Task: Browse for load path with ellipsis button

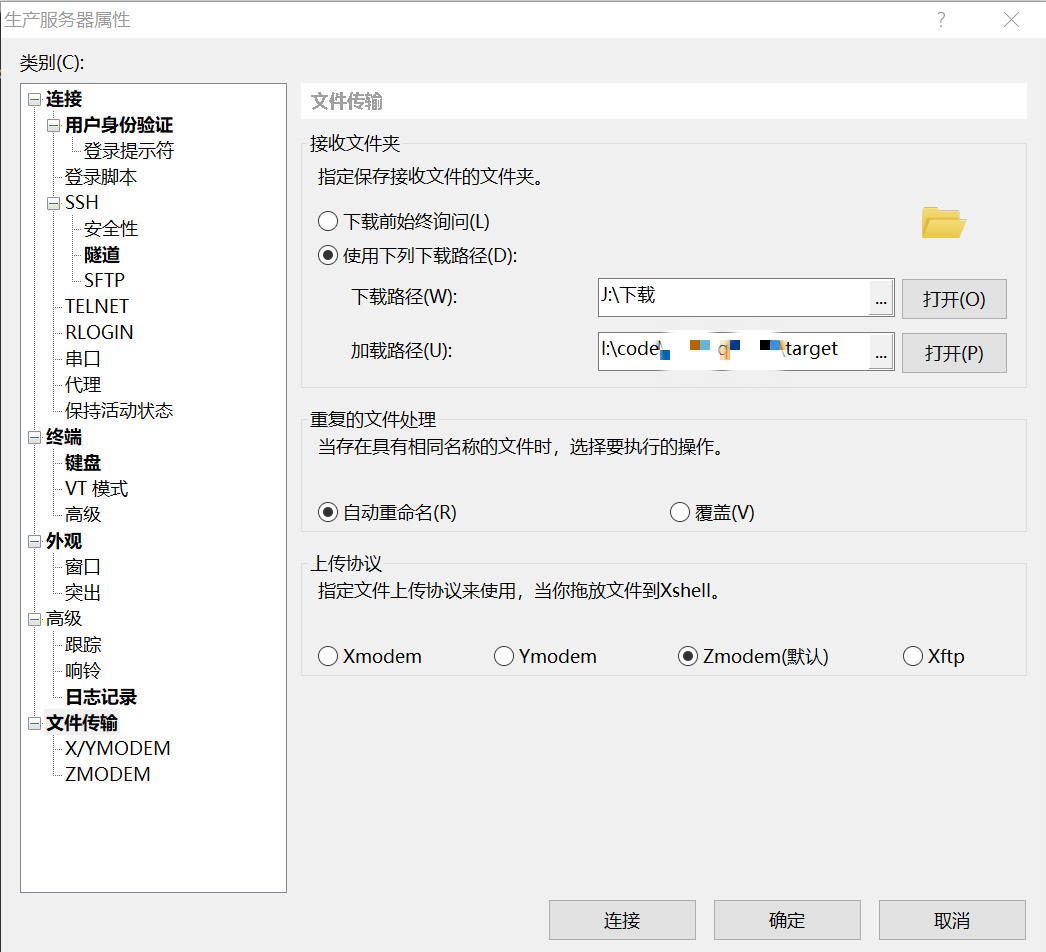Action: click(x=880, y=352)
